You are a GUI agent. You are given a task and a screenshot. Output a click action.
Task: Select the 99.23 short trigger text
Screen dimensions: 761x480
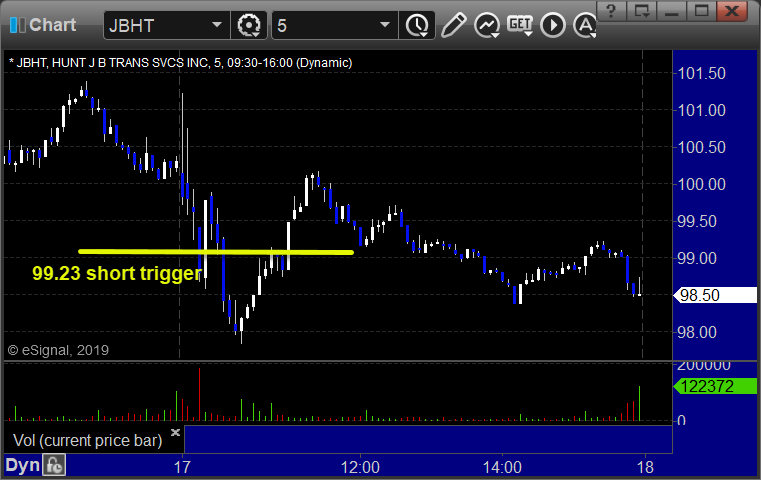[x=116, y=273]
